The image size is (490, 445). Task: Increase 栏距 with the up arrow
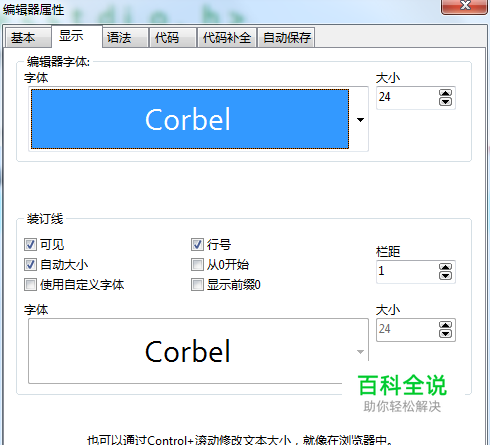446,267
